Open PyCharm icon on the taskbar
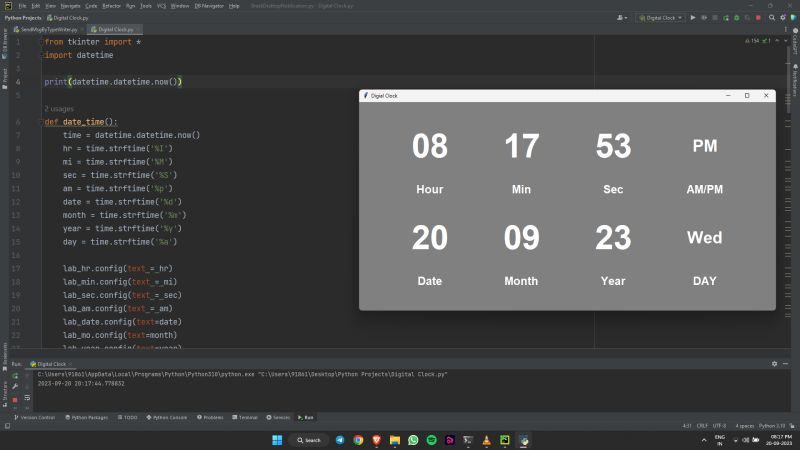This screenshot has width=800, height=450. [505, 440]
